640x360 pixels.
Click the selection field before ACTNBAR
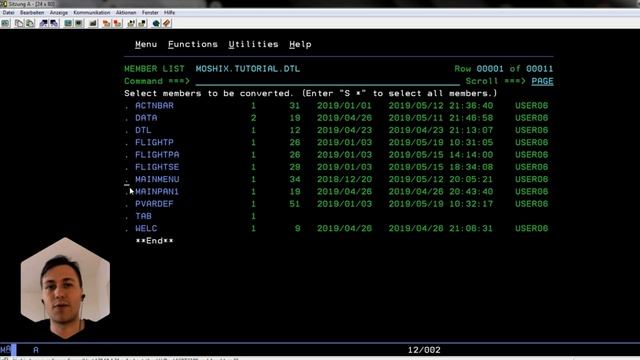127,106
